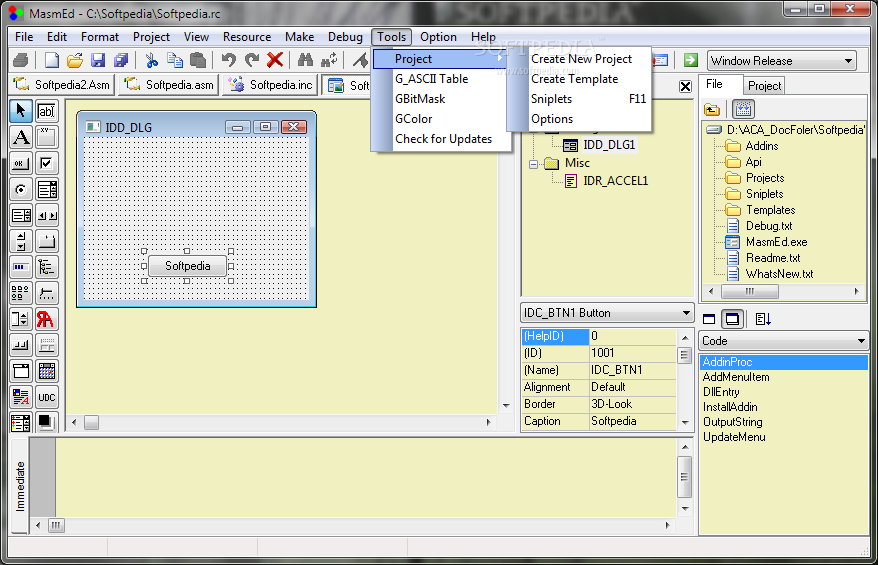This screenshot has width=878, height=565.
Task: Select the Static text 'A' tool
Action: pos(21,137)
